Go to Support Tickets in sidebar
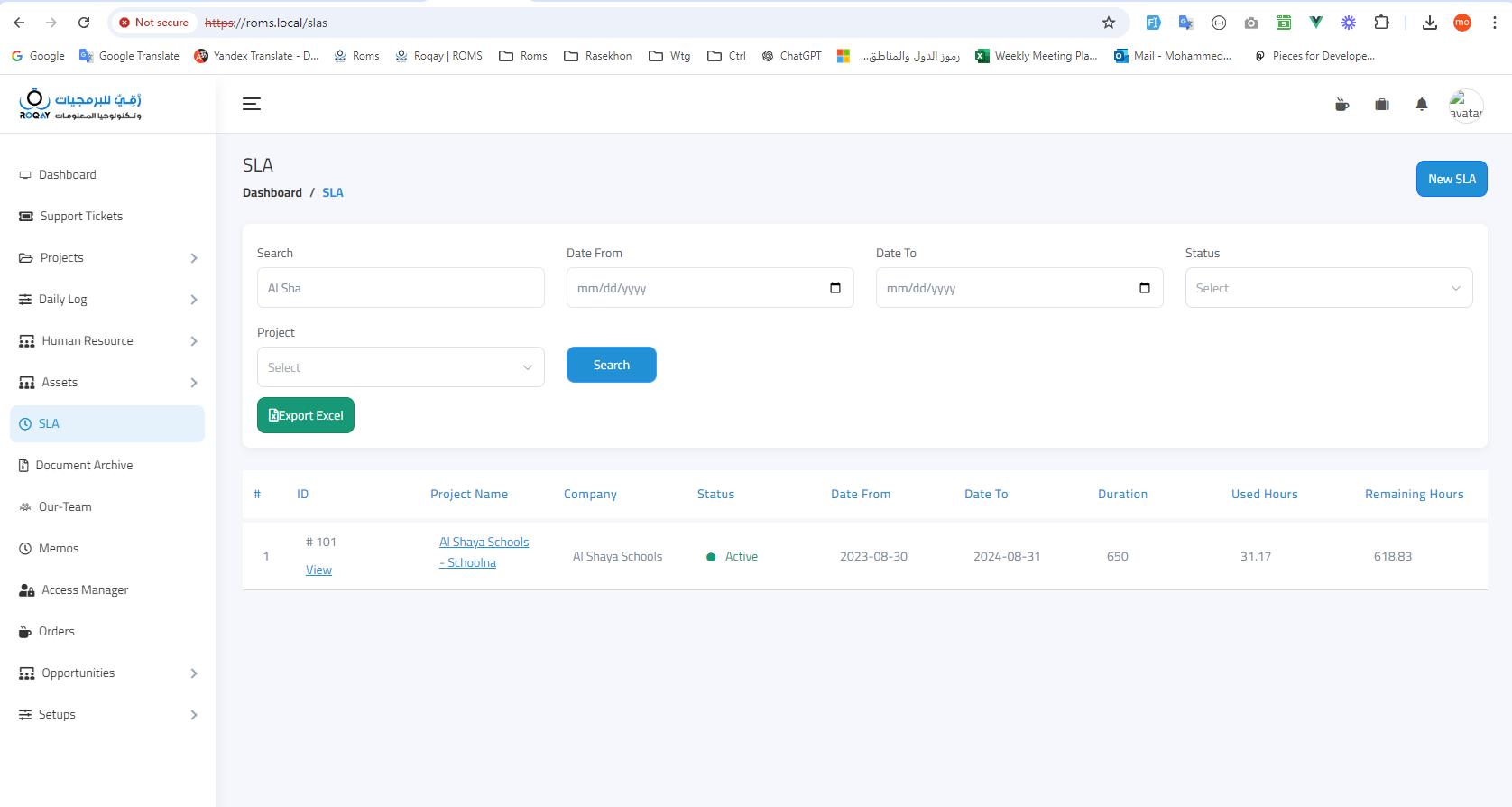 pyautogui.click(x=81, y=217)
